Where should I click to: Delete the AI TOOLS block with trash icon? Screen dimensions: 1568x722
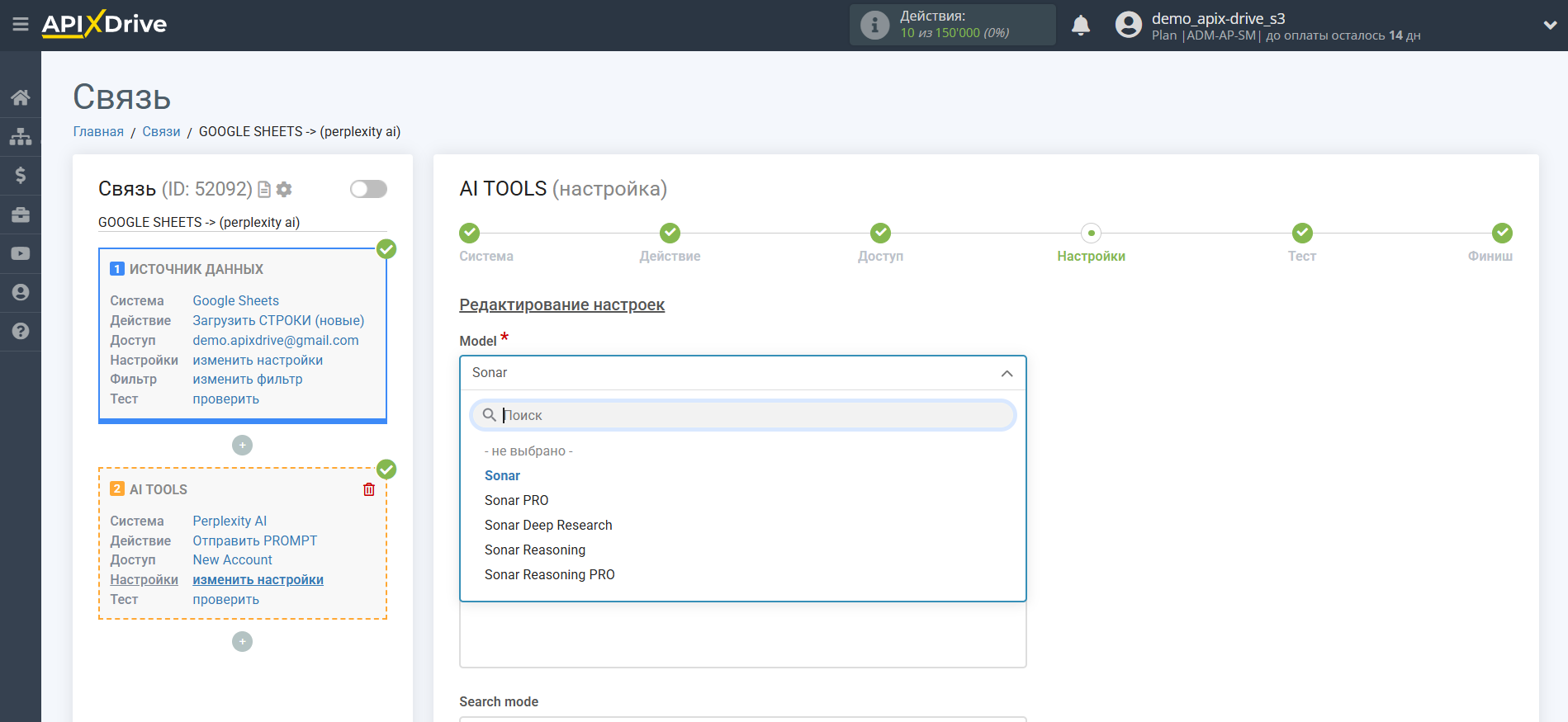click(369, 489)
